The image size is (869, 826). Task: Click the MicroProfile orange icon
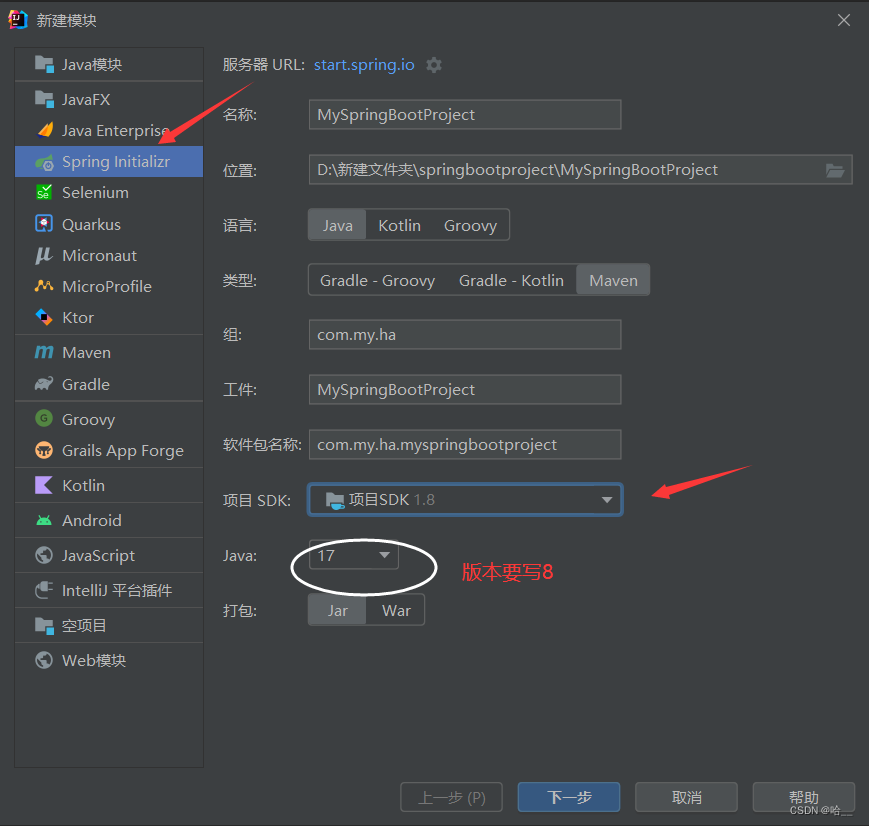point(44,286)
